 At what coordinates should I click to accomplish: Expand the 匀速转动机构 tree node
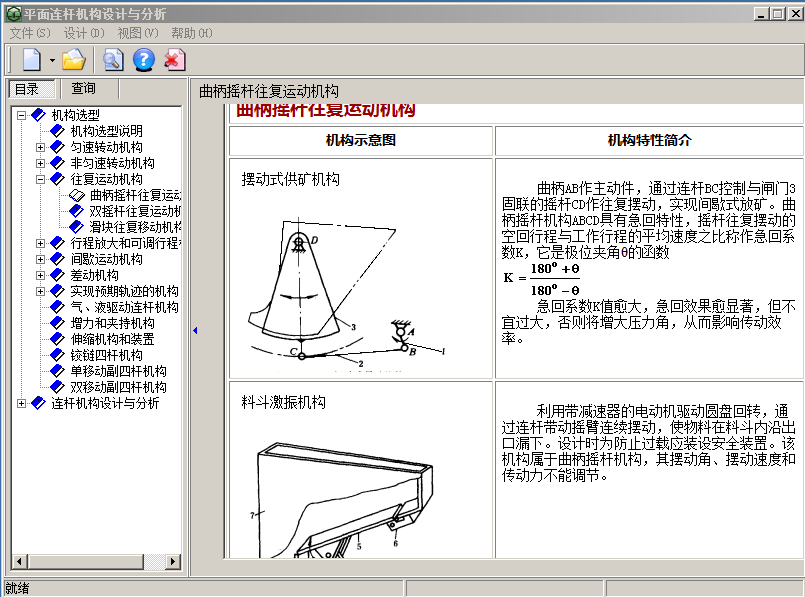click(x=40, y=147)
